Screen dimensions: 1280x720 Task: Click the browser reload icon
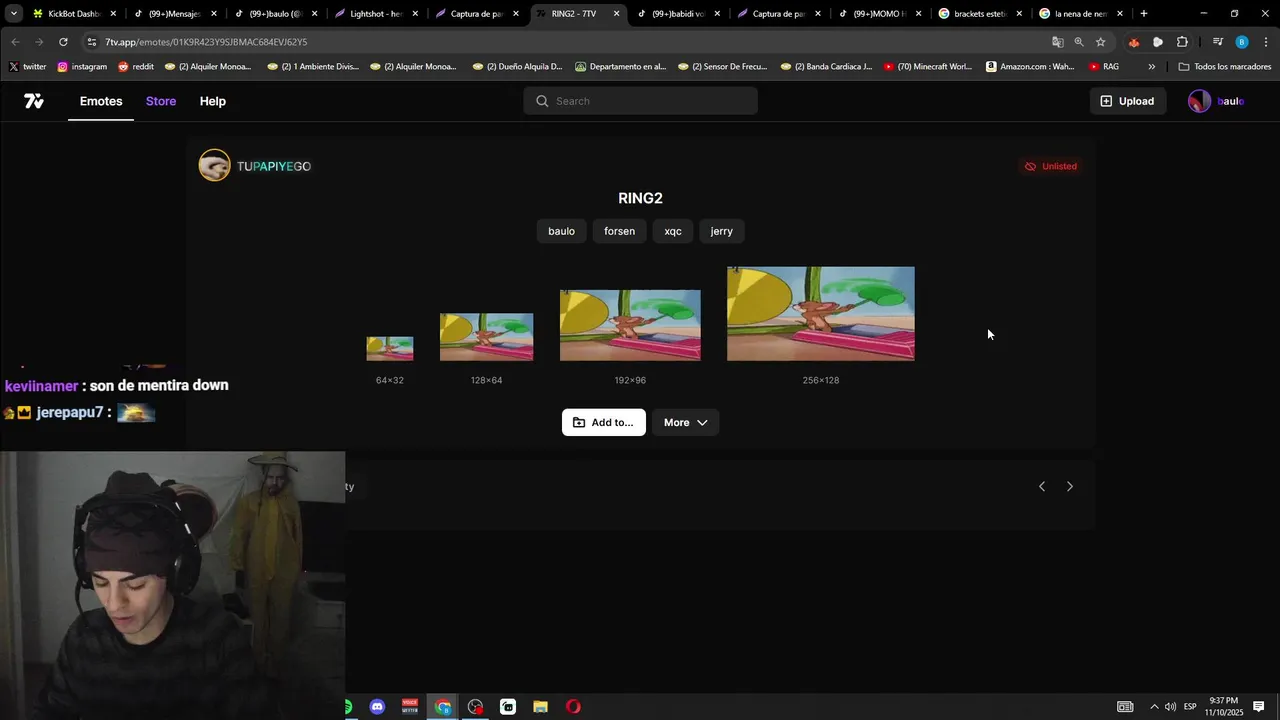tap(63, 42)
